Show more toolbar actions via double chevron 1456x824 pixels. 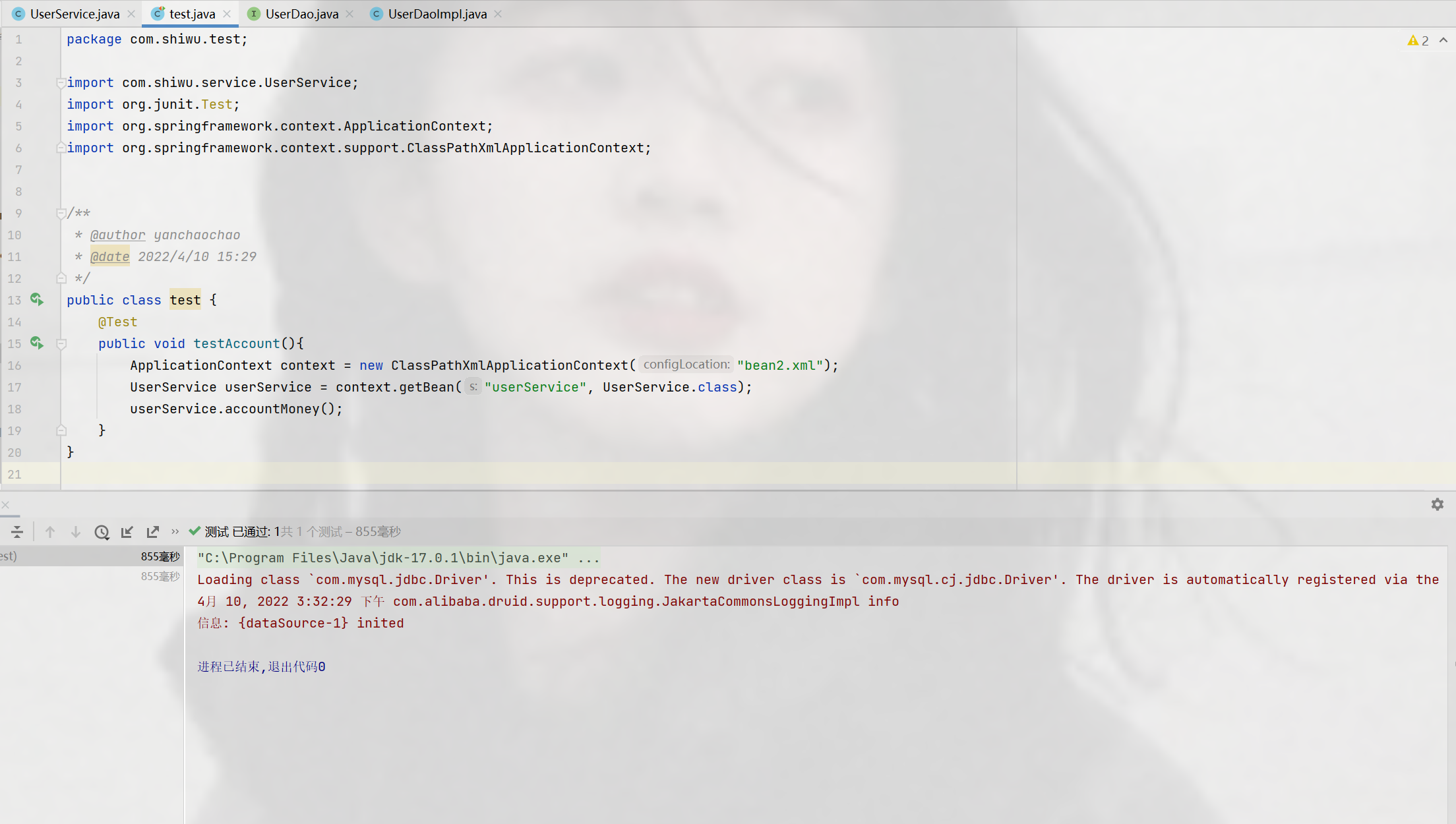tap(175, 531)
